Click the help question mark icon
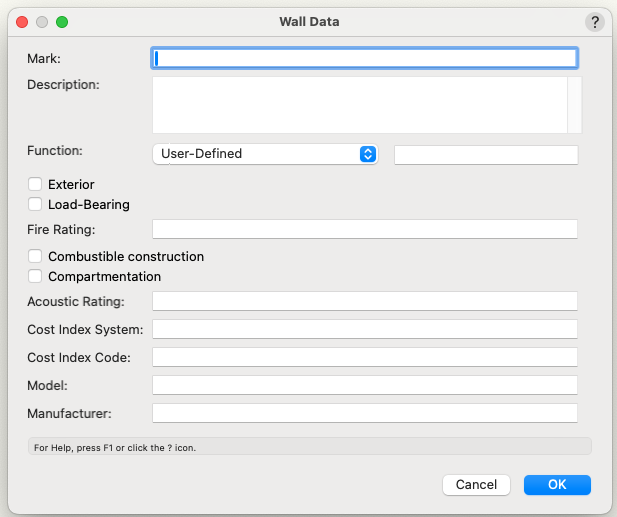The image size is (617, 517). pyautogui.click(x=594, y=22)
